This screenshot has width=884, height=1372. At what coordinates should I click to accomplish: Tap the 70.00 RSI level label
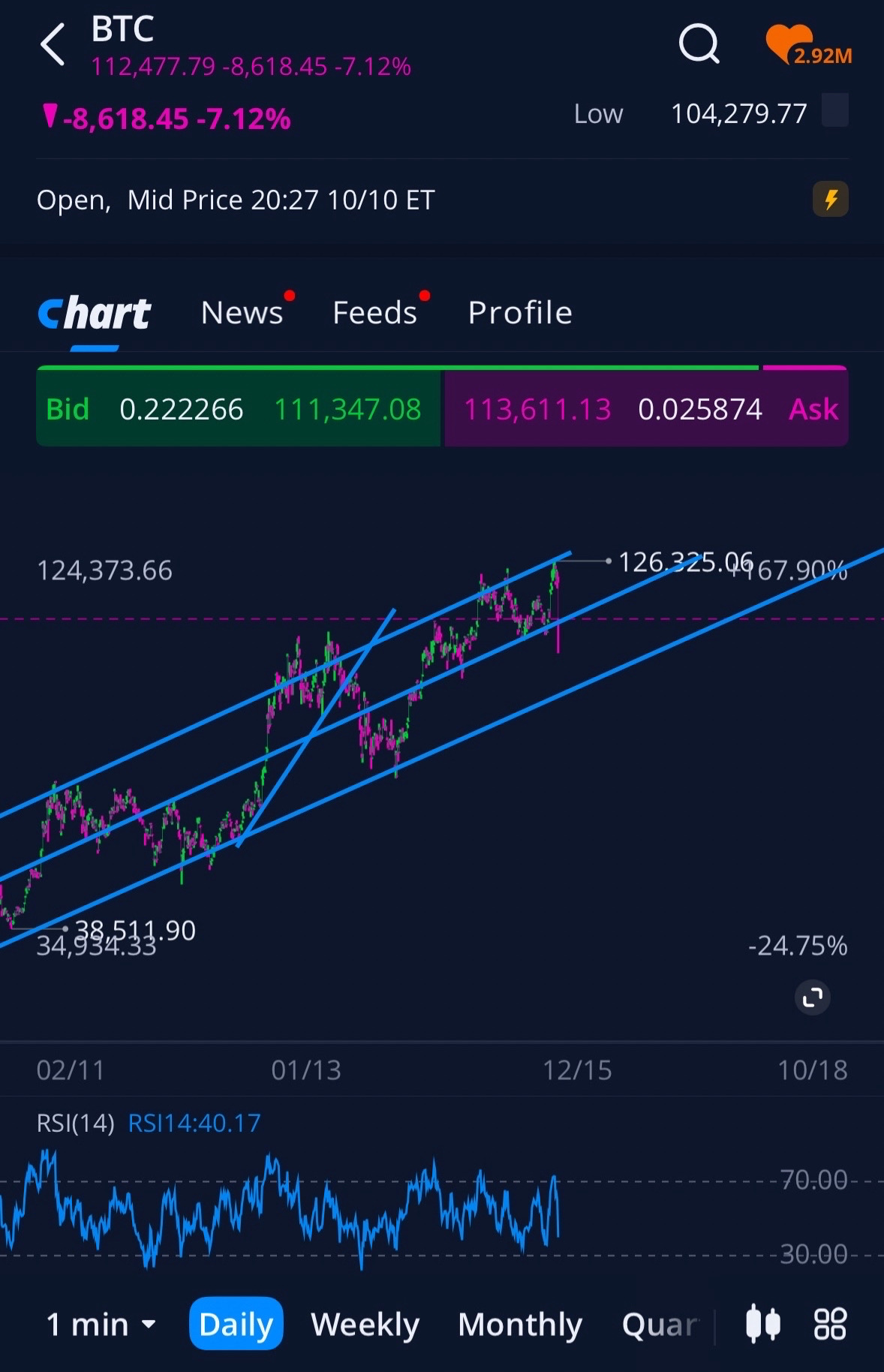point(813,1180)
